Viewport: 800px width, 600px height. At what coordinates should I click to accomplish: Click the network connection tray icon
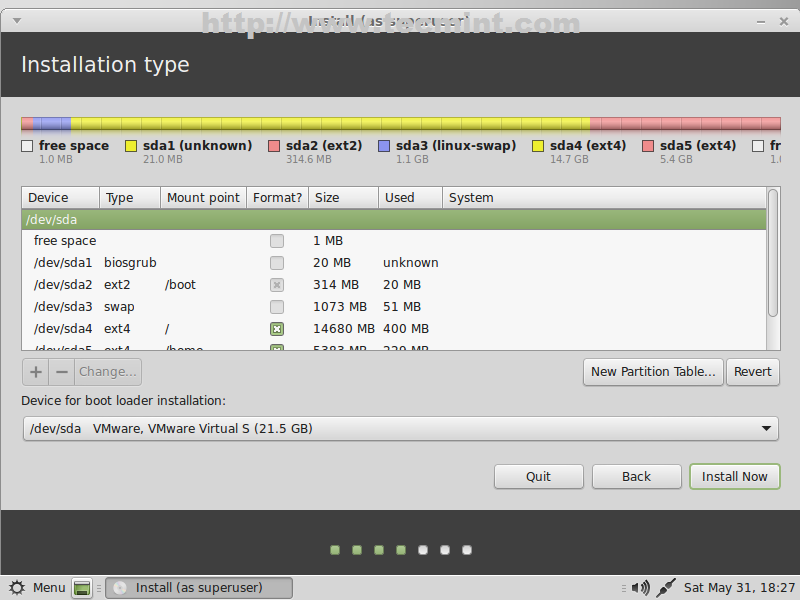click(667, 588)
